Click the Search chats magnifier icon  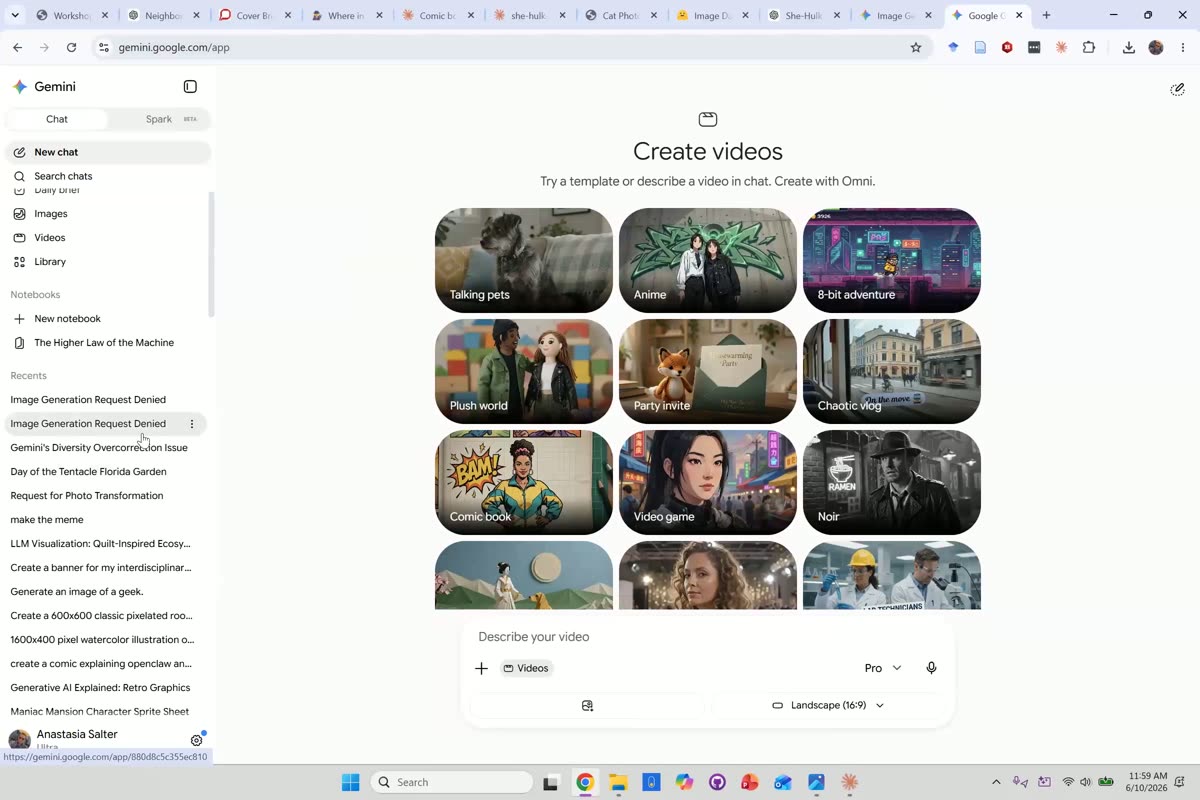[x=19, y=176]
